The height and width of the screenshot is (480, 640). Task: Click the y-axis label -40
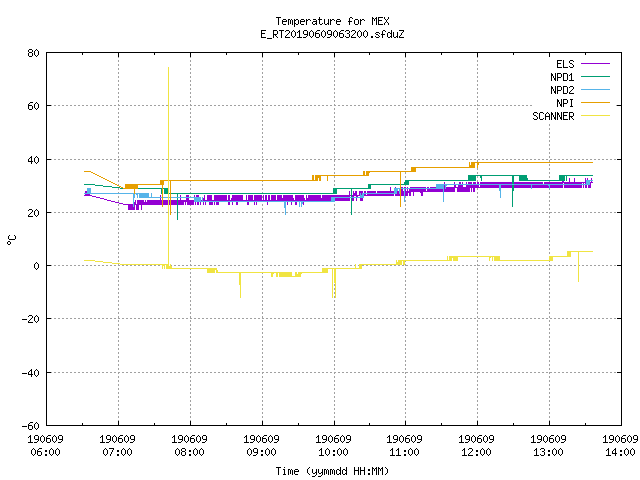(x=31, y=373)
